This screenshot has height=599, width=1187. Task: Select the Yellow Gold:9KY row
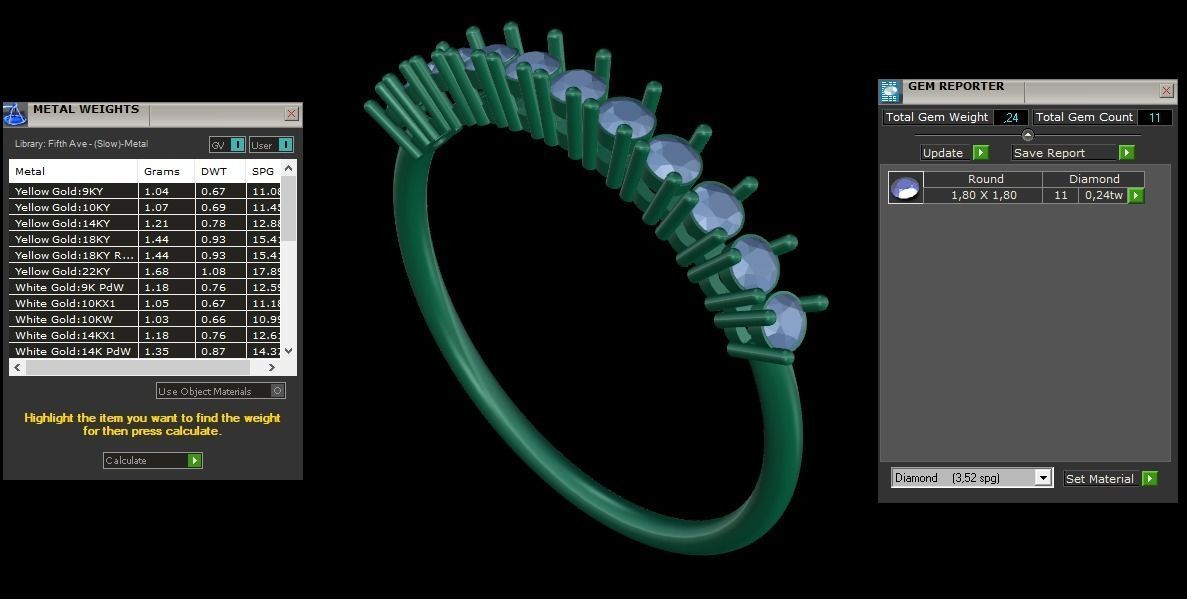(145, 192)
